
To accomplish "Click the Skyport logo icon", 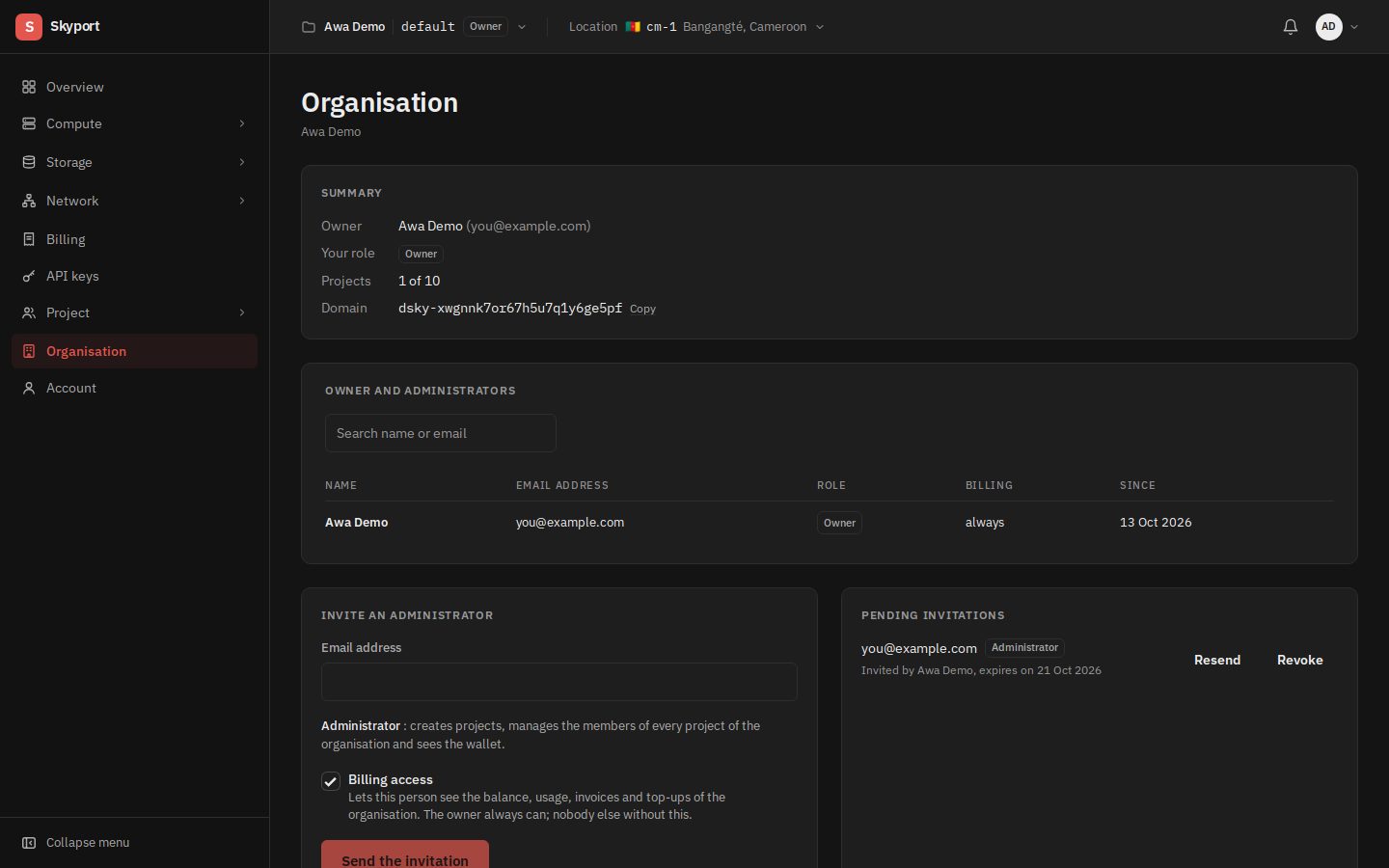I will [x=29, y=27].
